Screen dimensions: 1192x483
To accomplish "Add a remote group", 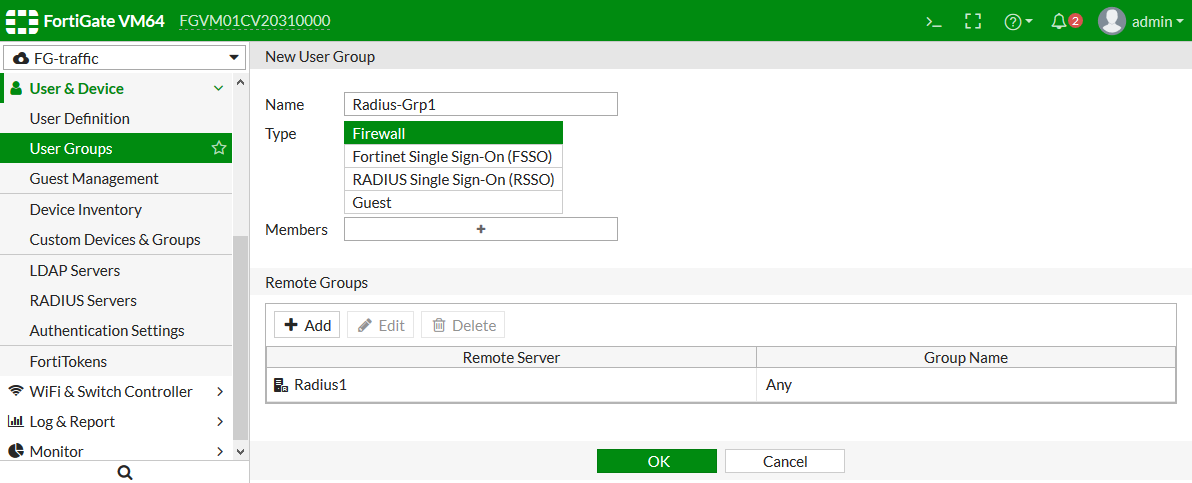I will pos(307,325).
